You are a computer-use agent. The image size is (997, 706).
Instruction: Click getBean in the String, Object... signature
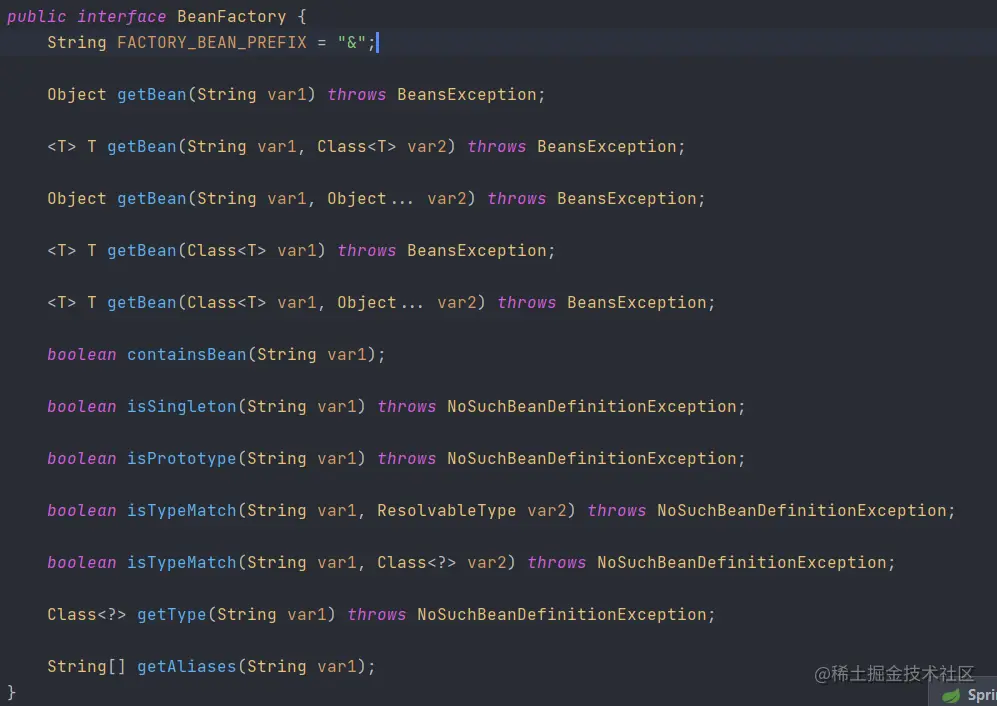click(152, 199)
